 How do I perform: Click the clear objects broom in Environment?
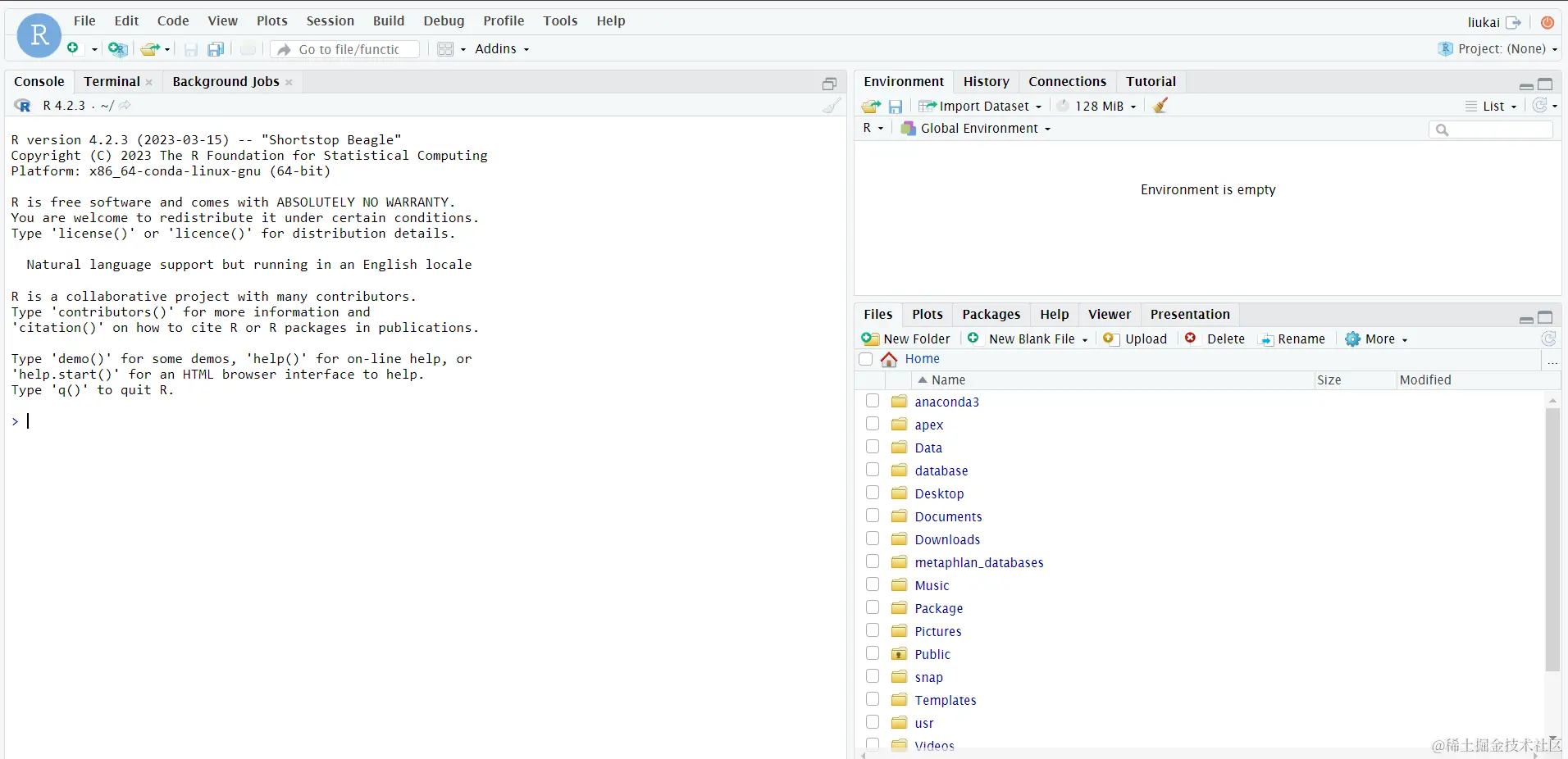click(x=1160, y=106)
